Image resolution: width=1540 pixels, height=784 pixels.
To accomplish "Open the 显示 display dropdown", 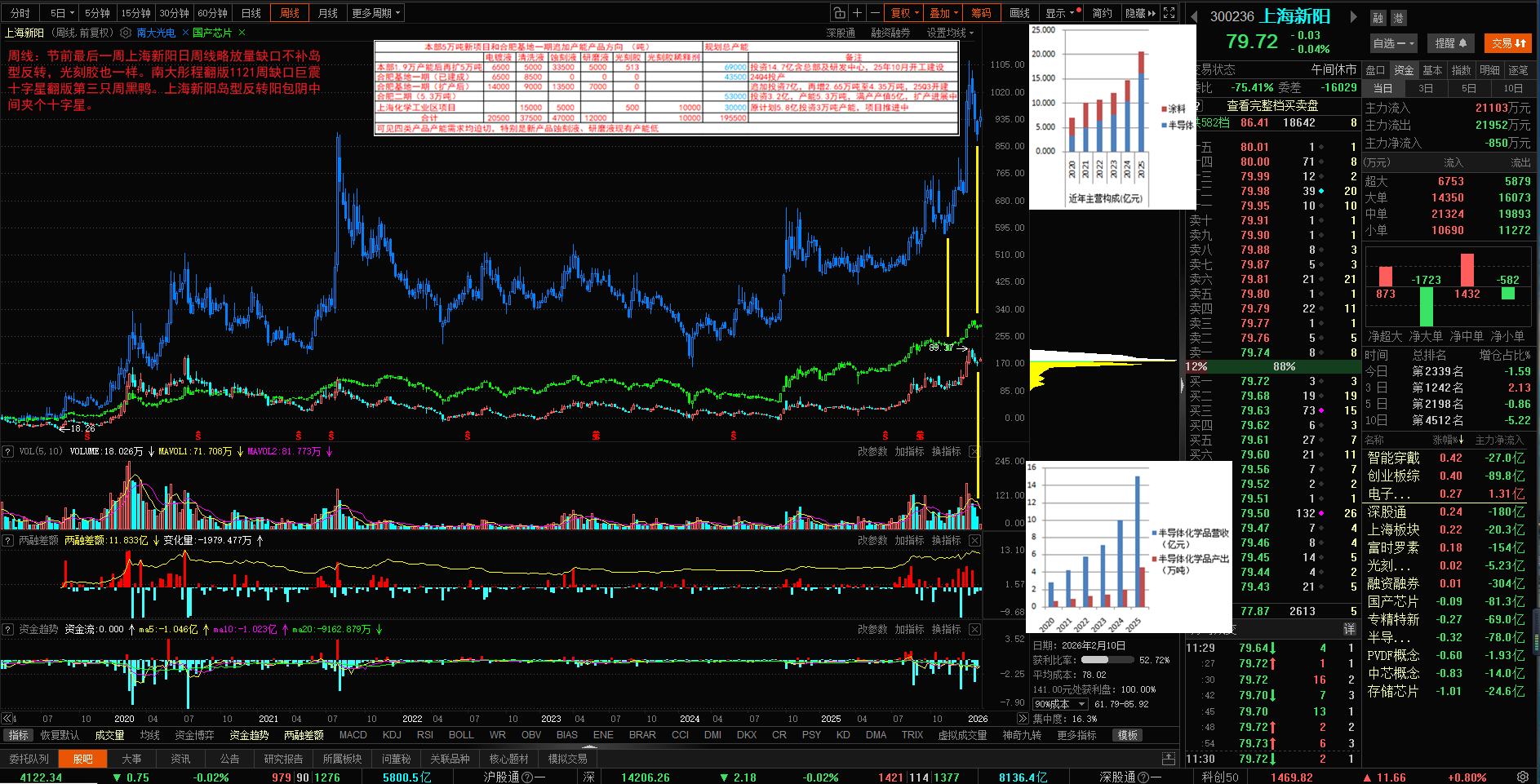I will point(1063,13).
